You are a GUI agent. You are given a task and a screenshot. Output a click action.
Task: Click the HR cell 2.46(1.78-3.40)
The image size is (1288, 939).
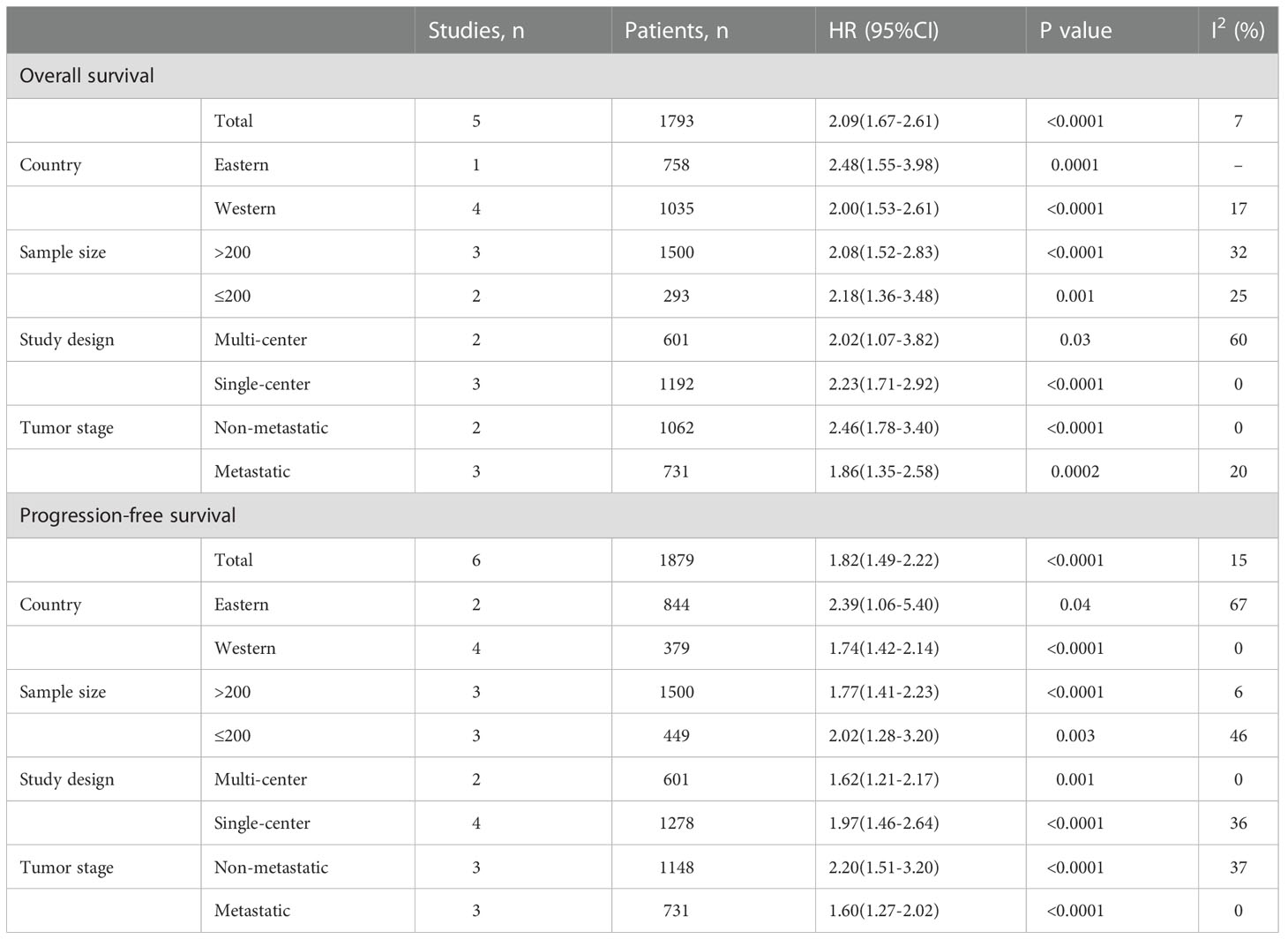[883, 428]
